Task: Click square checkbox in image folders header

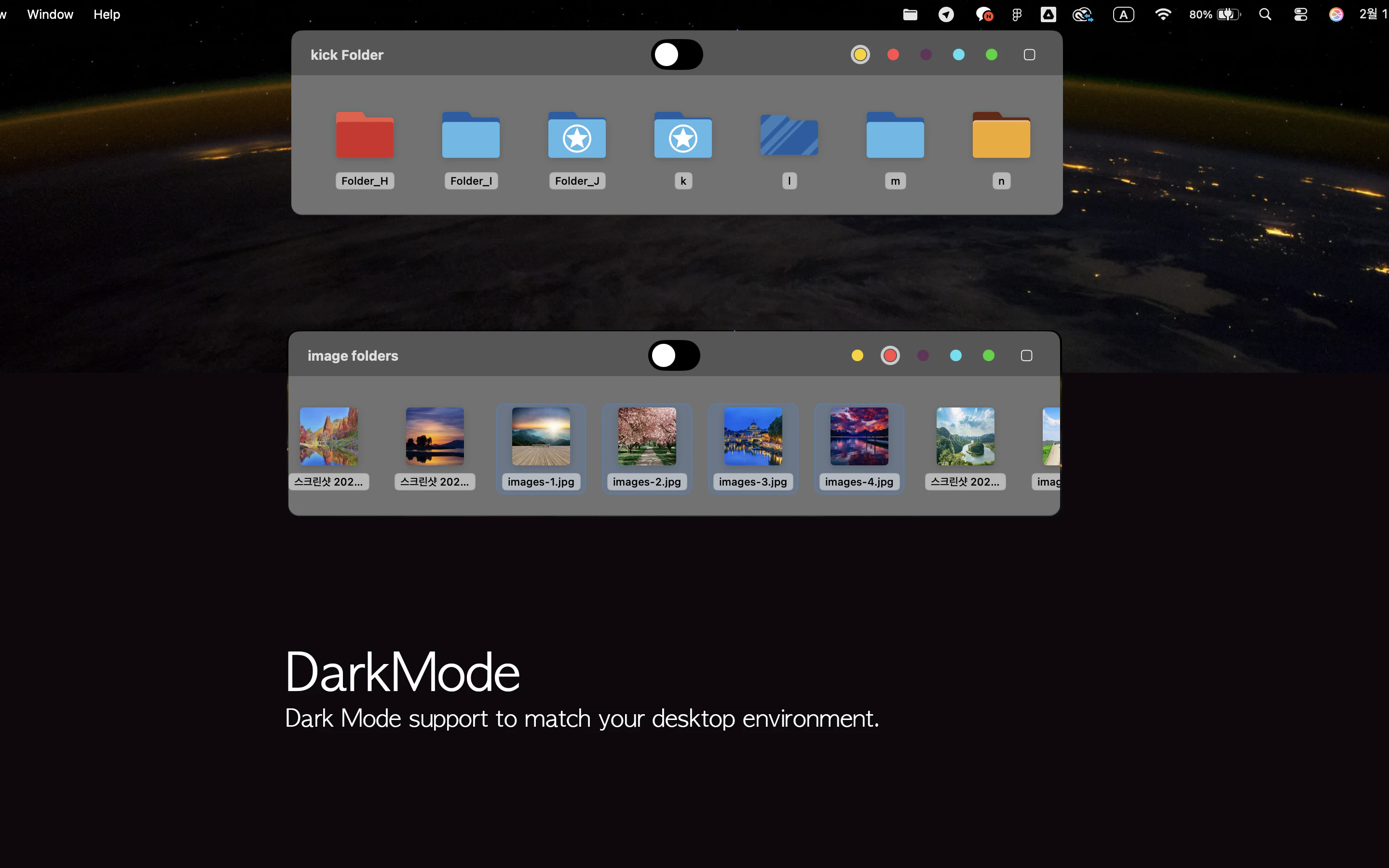Action: (1026, 355)
